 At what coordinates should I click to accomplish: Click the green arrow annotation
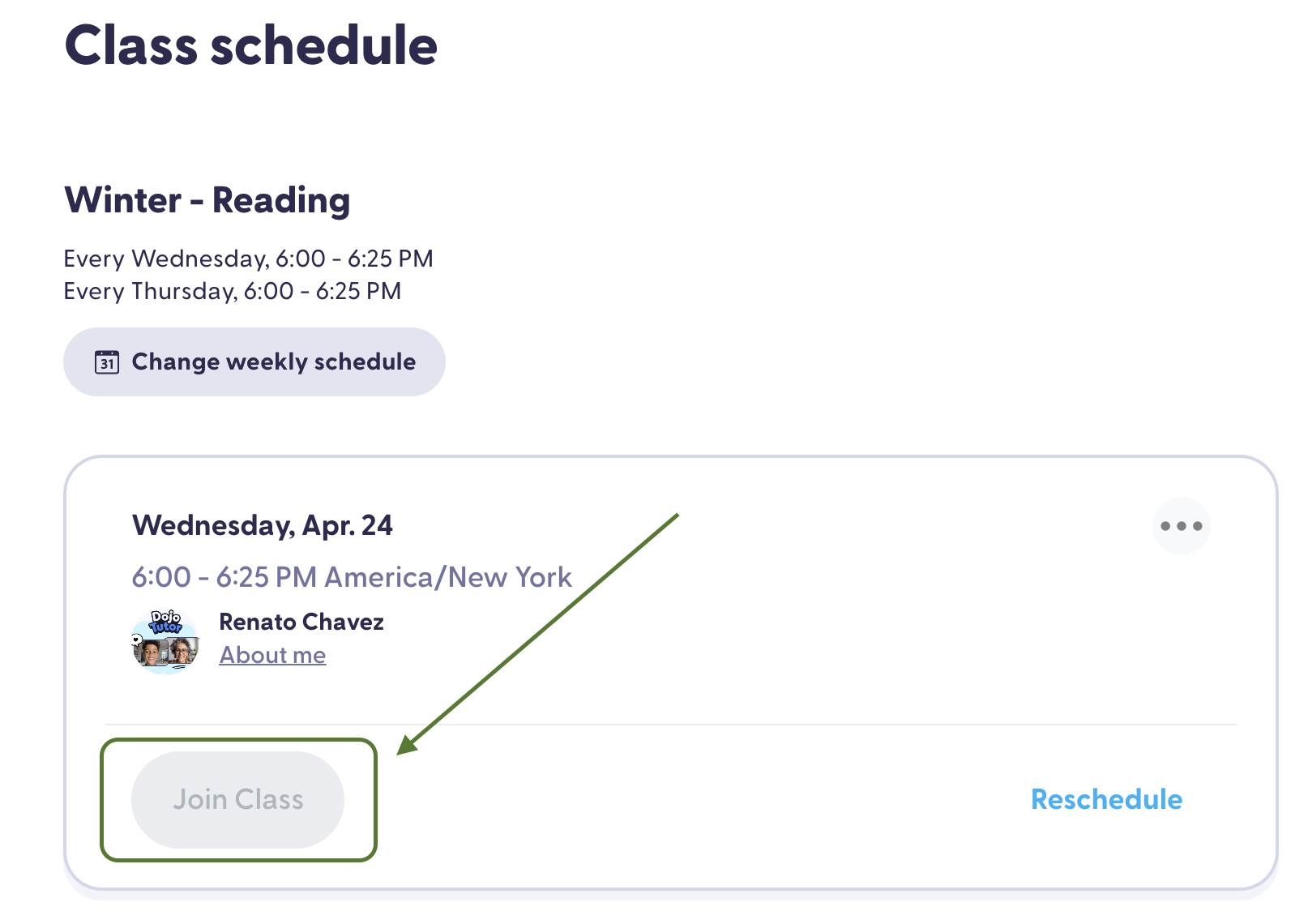tap(539, 633)
